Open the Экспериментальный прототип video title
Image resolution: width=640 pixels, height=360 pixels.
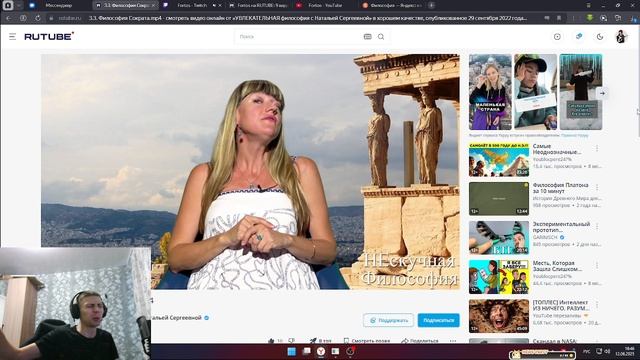point(561,227)
